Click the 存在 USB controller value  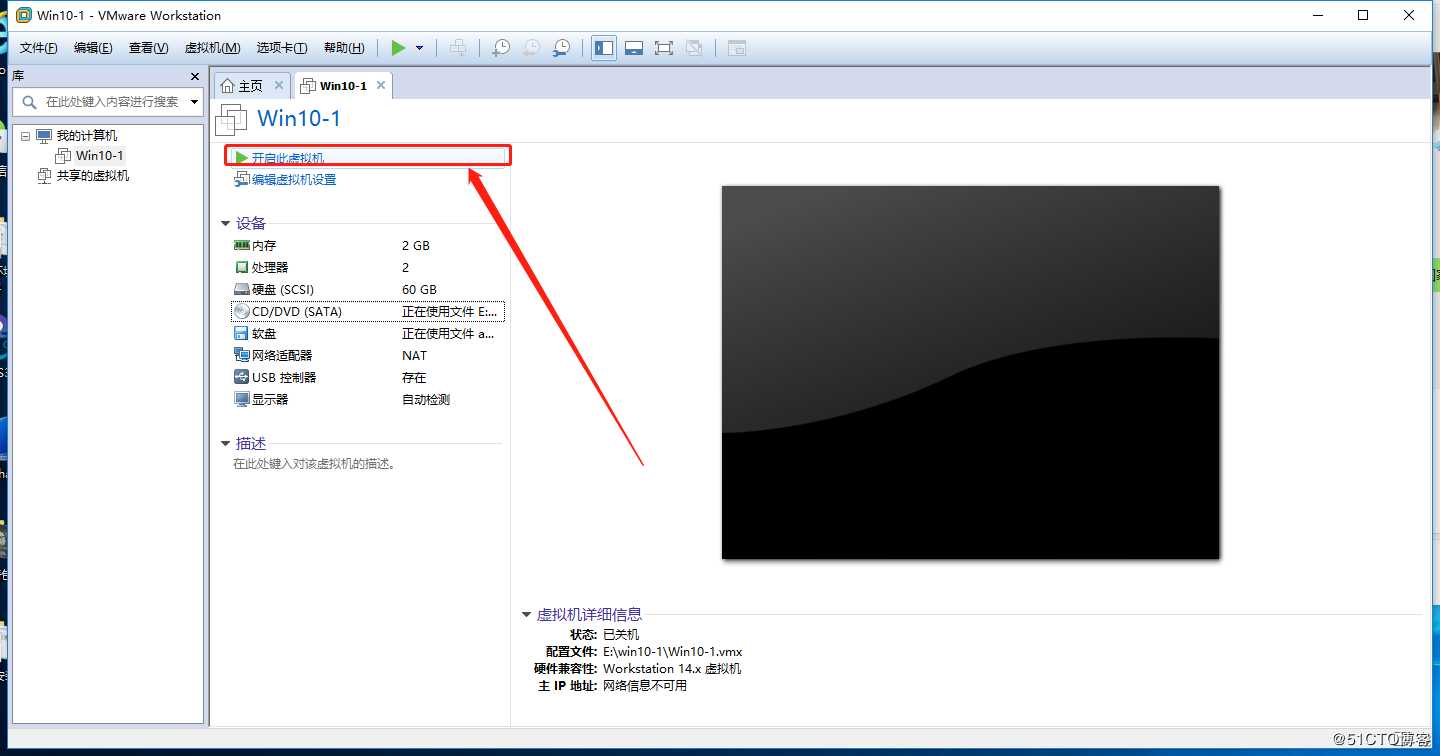[x=414, y=378]
